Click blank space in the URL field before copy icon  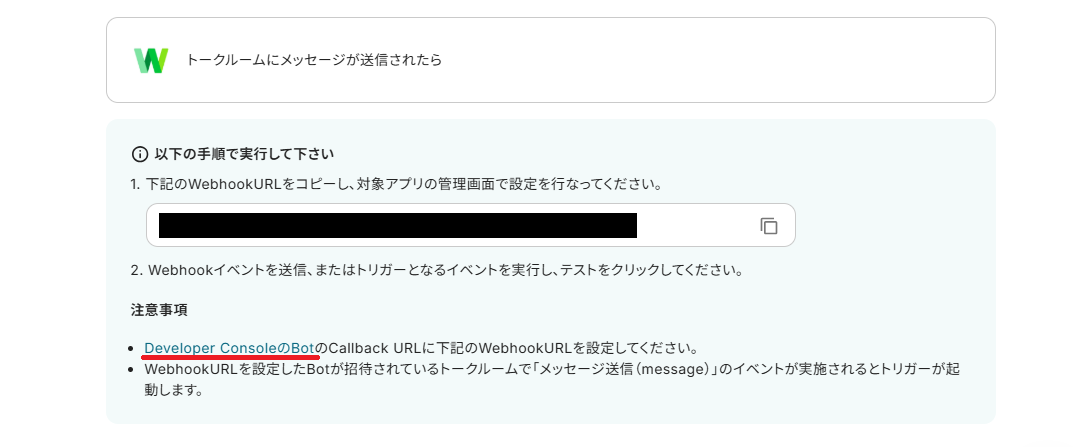click(x=695, y=225)
